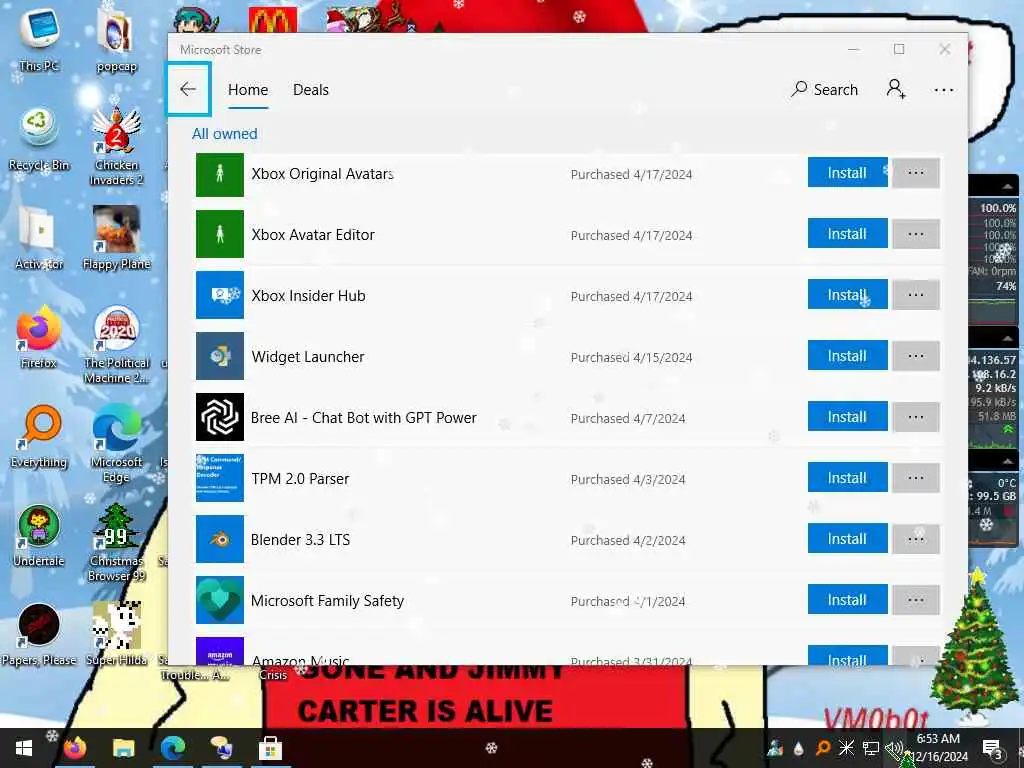Open more options for Xbox Insider Hub
The width and height of the screenshot is (1024, 768).
coord(916,295)
